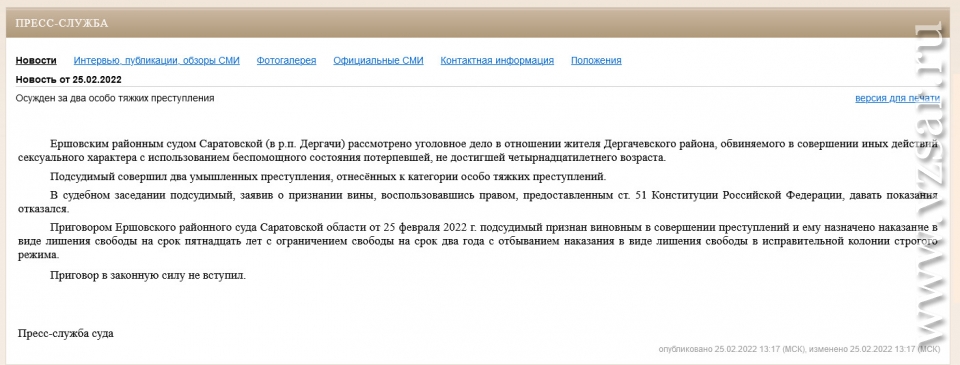Screen dimensions: 960x365
Task: Go to the Фотогалерея tab
Action: coord(287,60)
